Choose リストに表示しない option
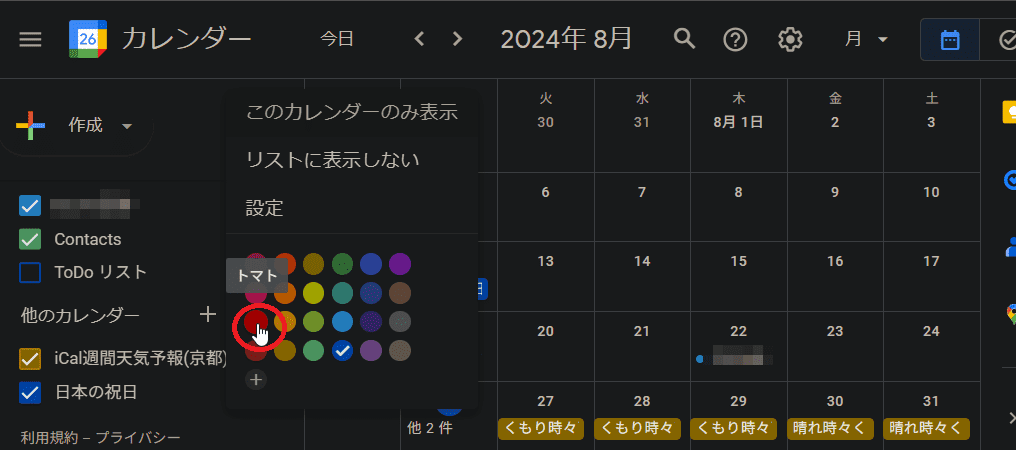Screen dimensions: 1016x450 (x=332, y=160)
